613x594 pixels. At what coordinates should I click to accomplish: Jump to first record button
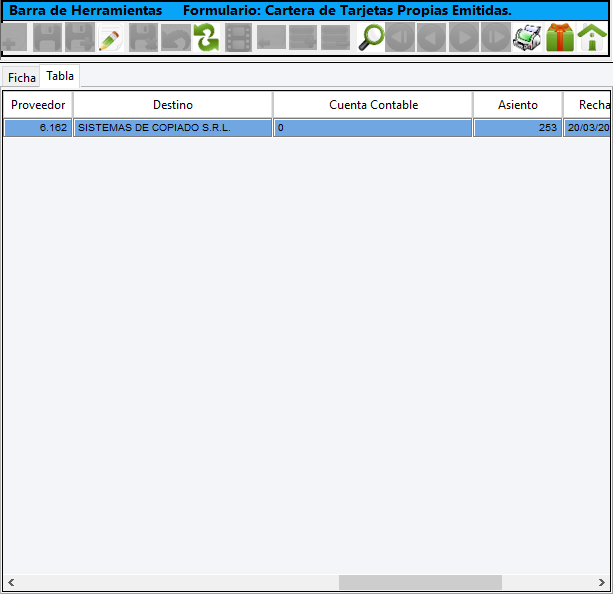pos(400,38)
